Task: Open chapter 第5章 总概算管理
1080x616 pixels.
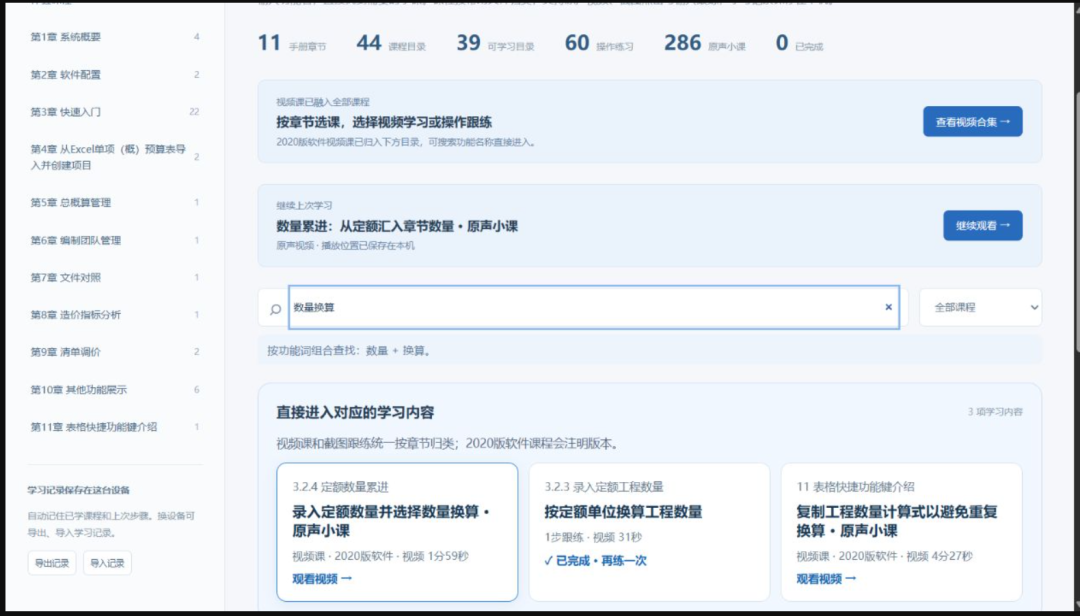Action: (x=114, y=203)
